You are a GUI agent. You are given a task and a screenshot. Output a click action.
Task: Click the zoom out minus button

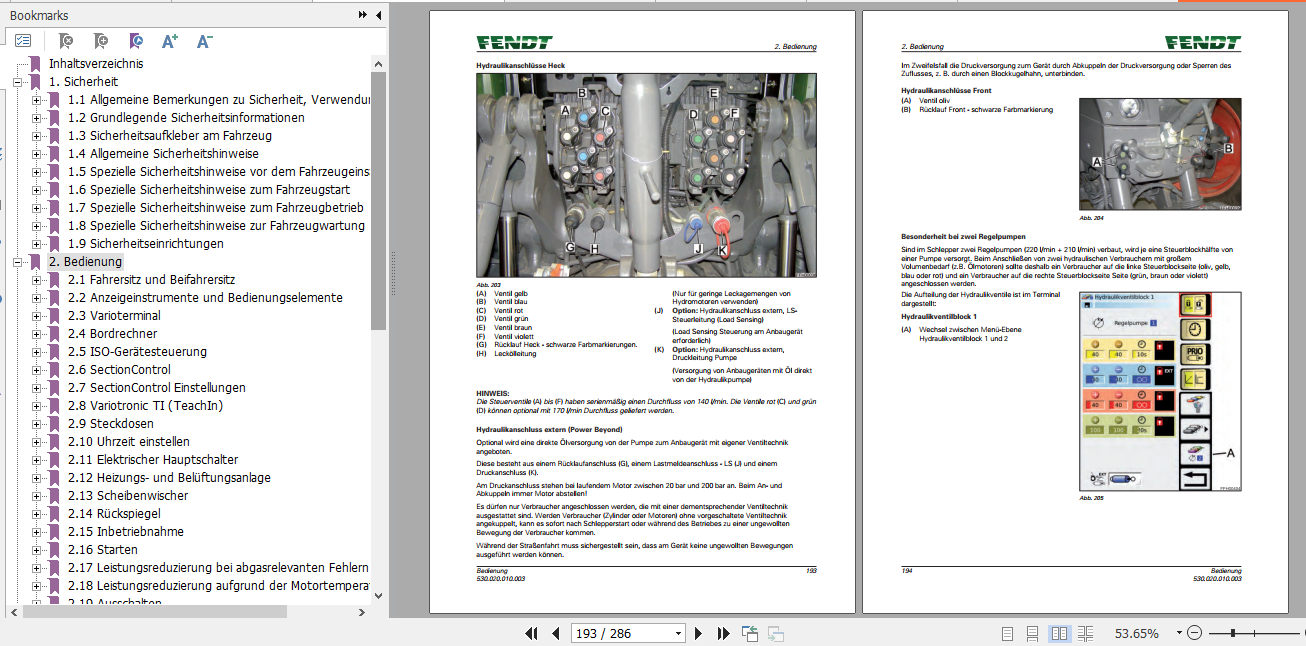tap(1196, 633)
